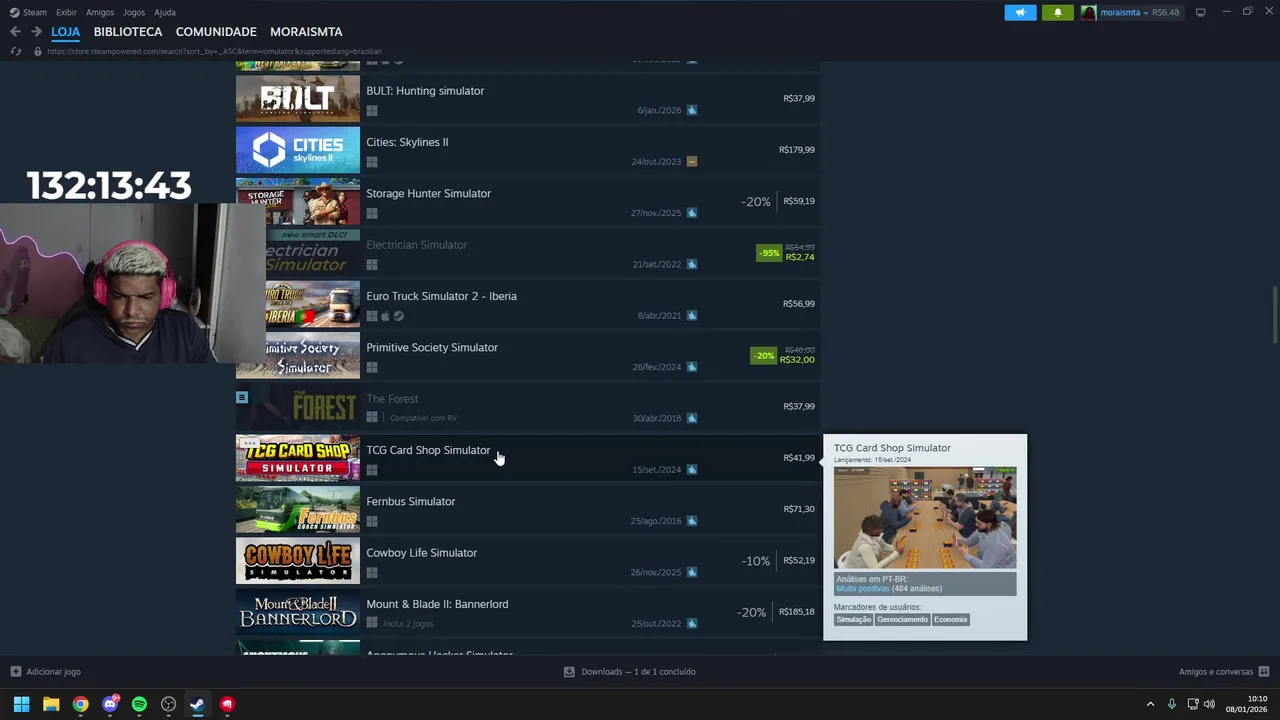Open Cities: Skylines II result
This screenshot has width=1280, height=720.
[x=528, y=150]
